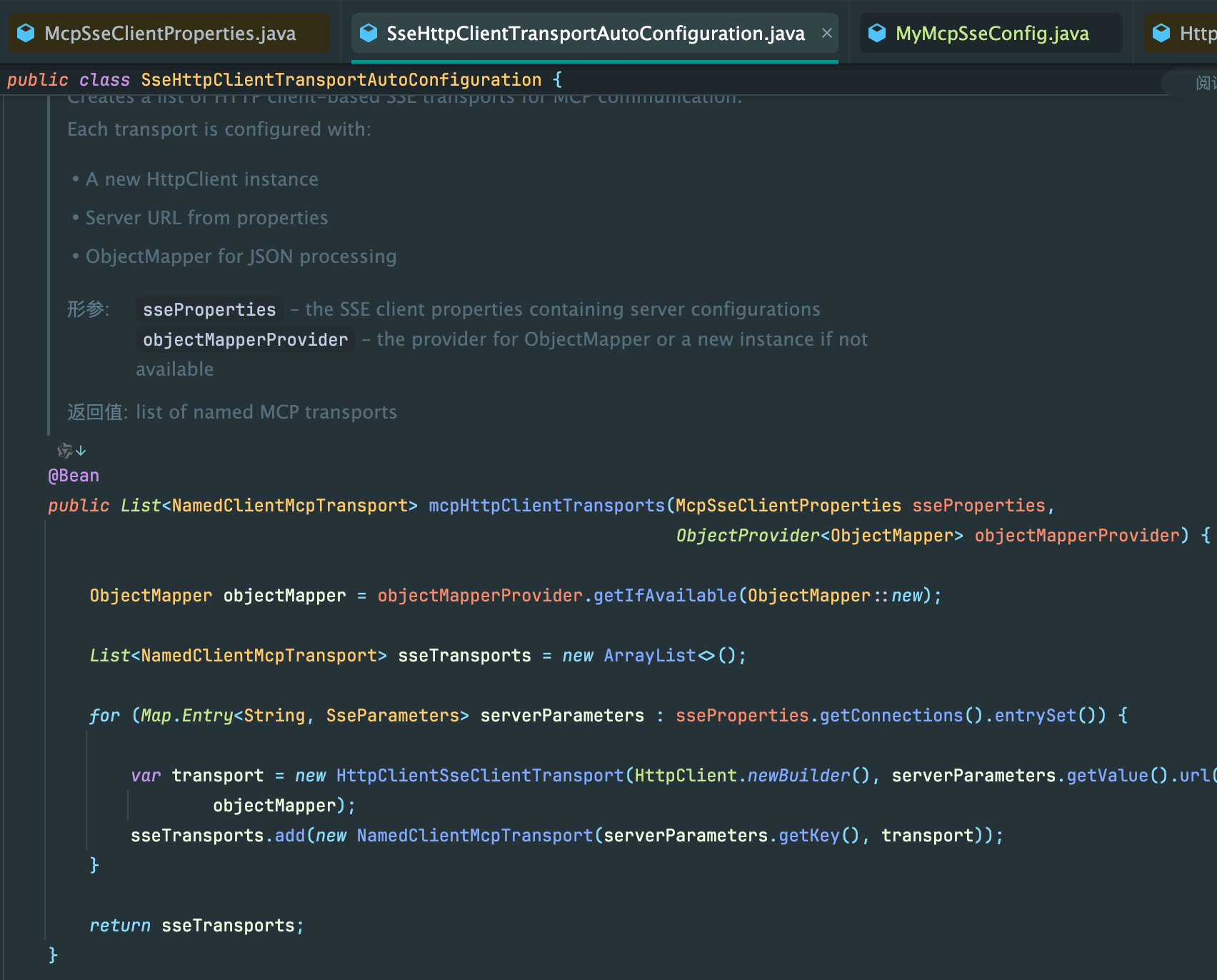This screenshot has height=980, width=1217.
Task: Click the class icon on SseHttpClientTransportAutoConfiguration.java tab
Action: pos(368,33)
